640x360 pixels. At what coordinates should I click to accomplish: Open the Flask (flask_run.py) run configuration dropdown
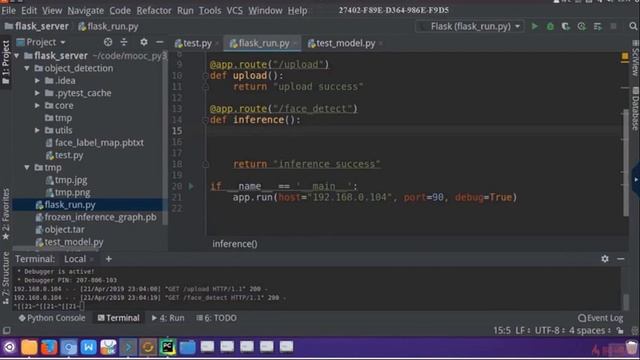pyautogui.click(x=470, y=27)
